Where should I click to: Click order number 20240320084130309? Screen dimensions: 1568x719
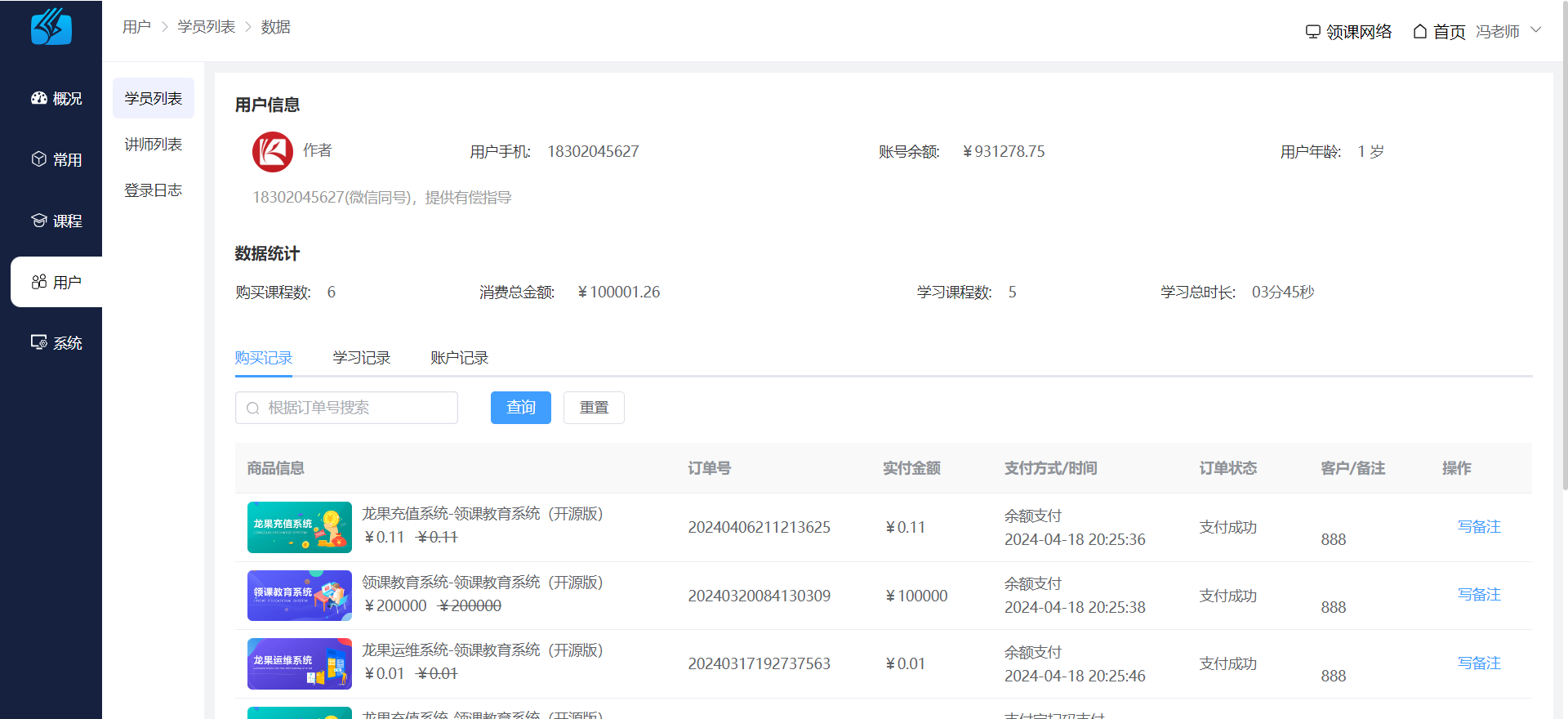pos(759,596)
